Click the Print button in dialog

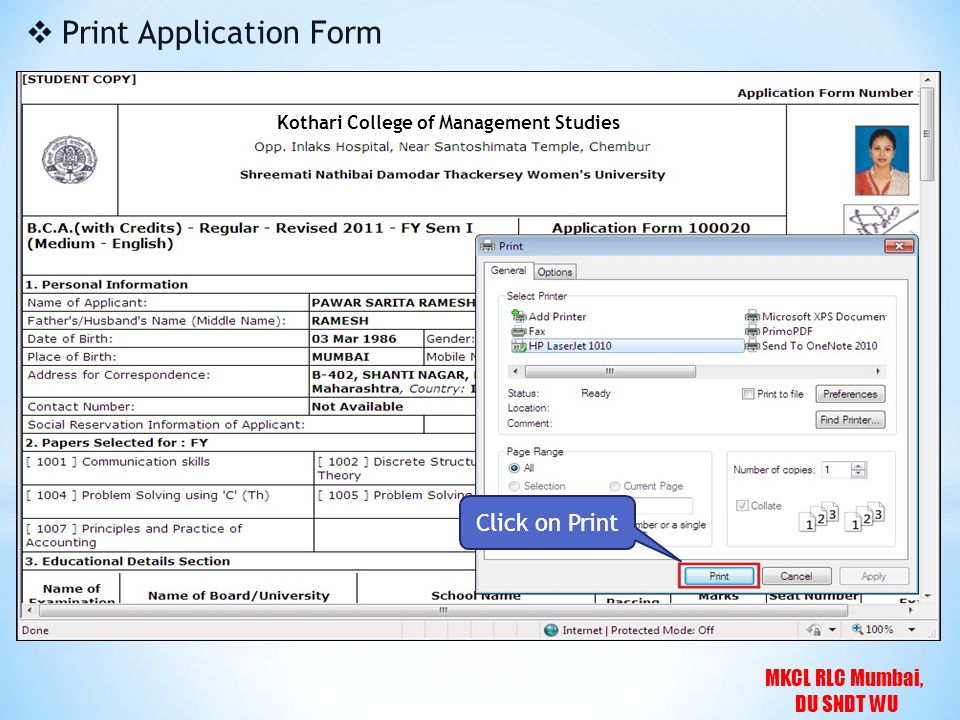click(x=719, y=576)
